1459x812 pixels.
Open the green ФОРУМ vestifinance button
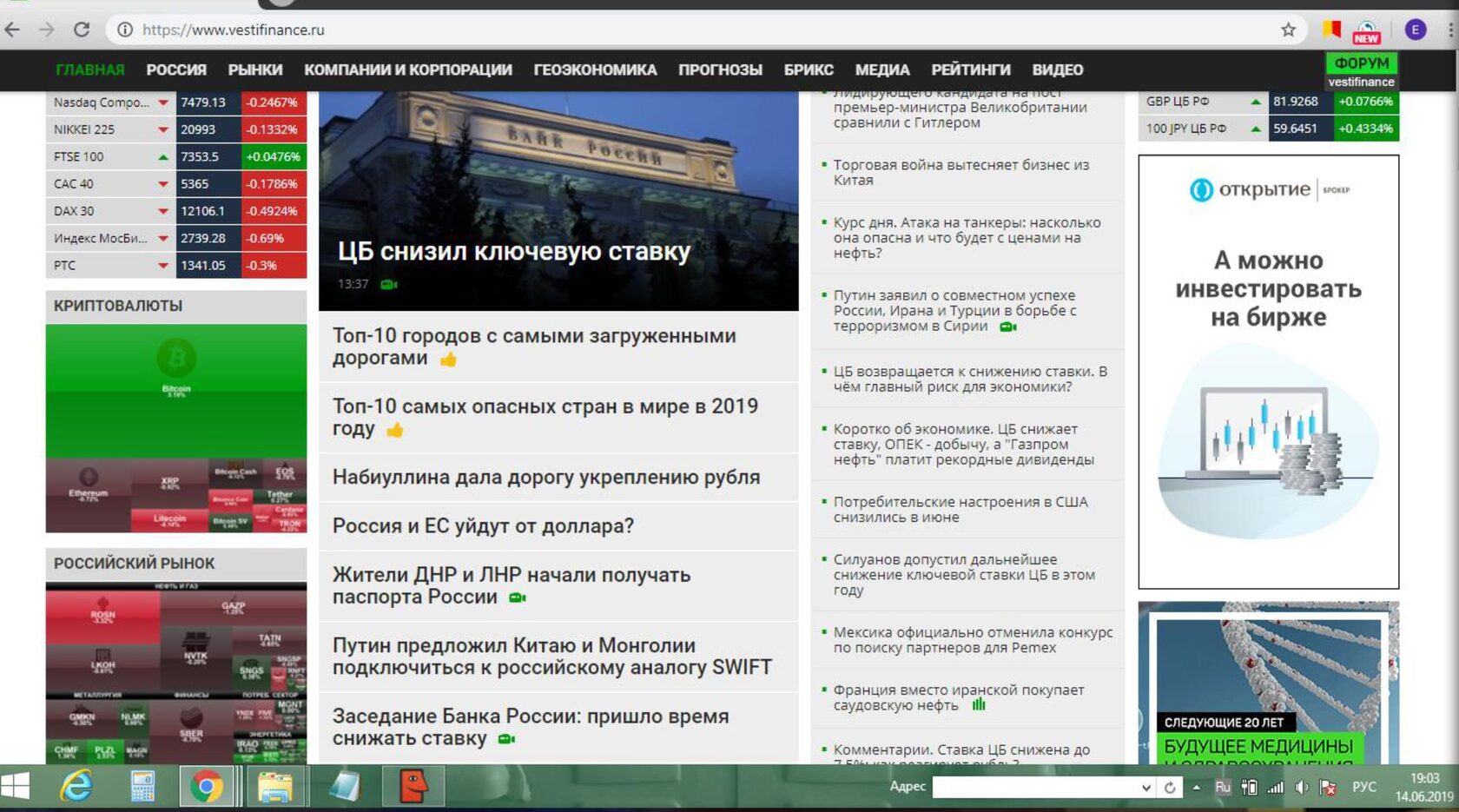[x=1362, y=70]
